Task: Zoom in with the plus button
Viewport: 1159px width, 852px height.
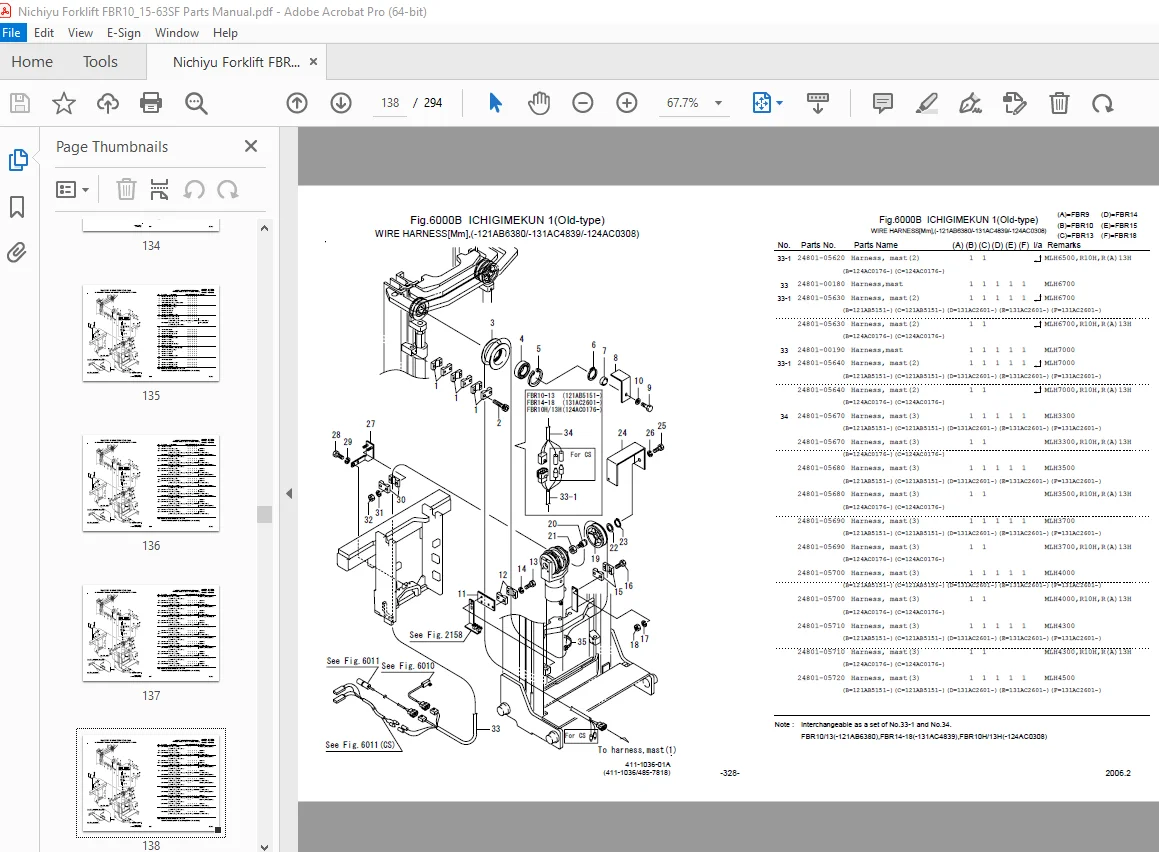Action: [x=627, y=103]
